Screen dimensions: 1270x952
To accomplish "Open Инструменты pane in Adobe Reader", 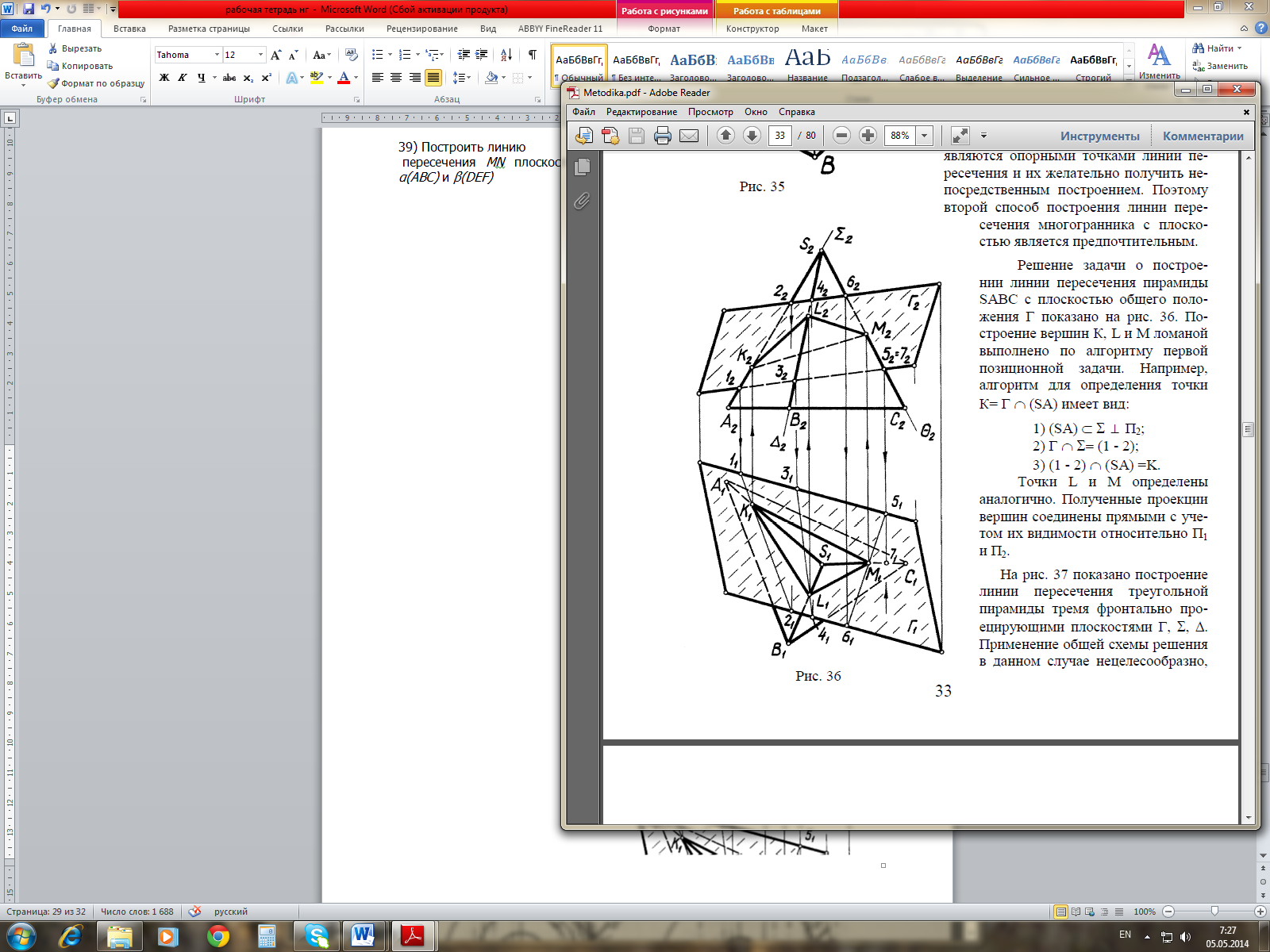I will point(1099,136).
